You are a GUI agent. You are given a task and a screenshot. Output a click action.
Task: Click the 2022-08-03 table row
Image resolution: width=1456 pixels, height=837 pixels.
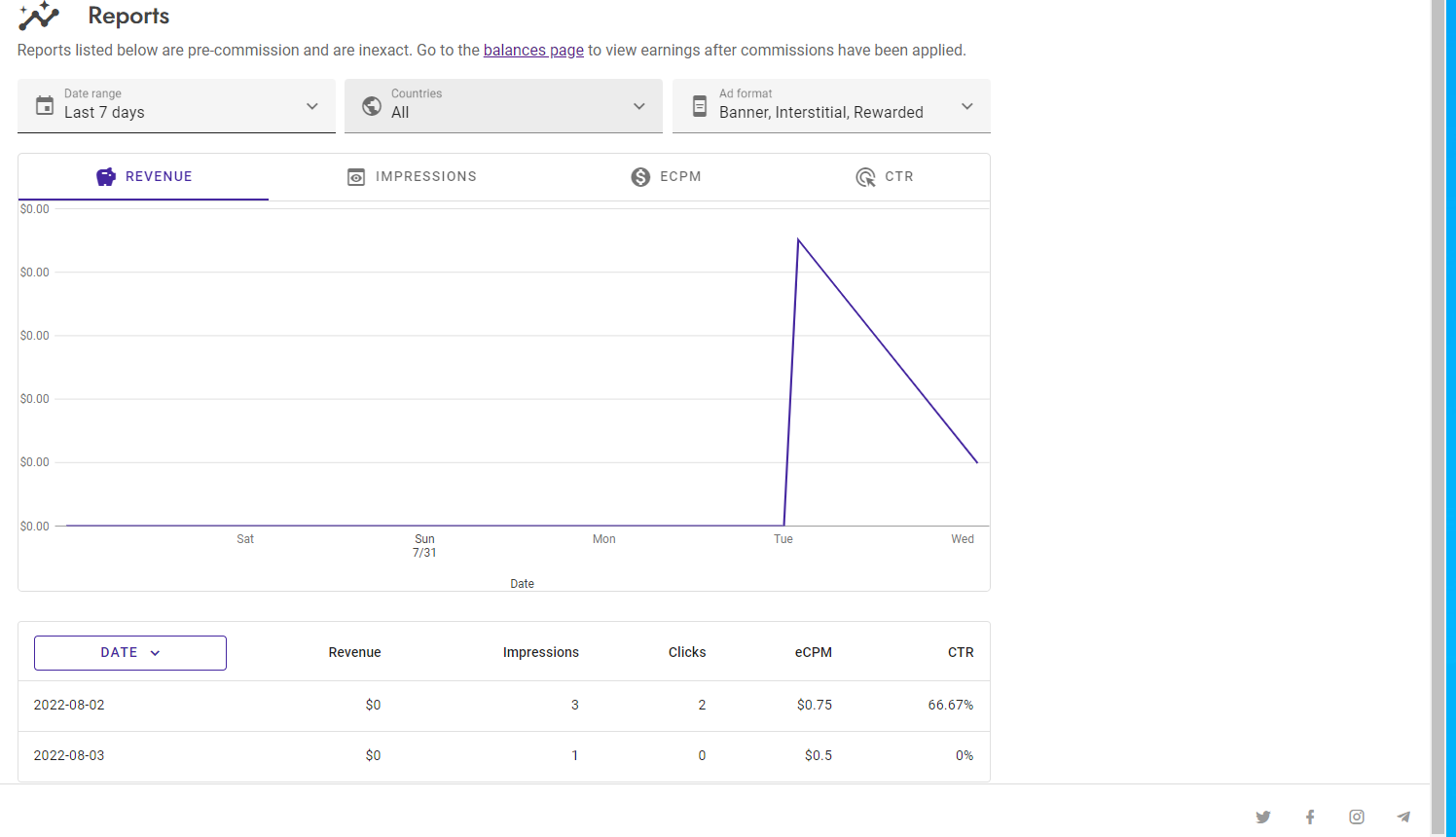503,756
